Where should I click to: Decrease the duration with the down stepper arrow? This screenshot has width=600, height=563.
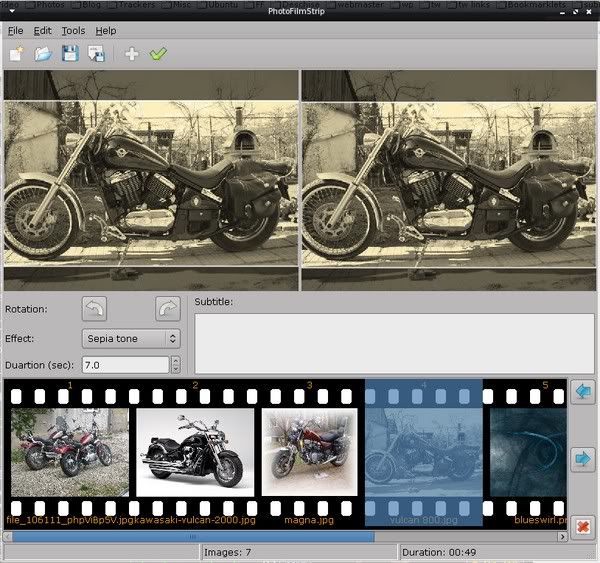176,369
